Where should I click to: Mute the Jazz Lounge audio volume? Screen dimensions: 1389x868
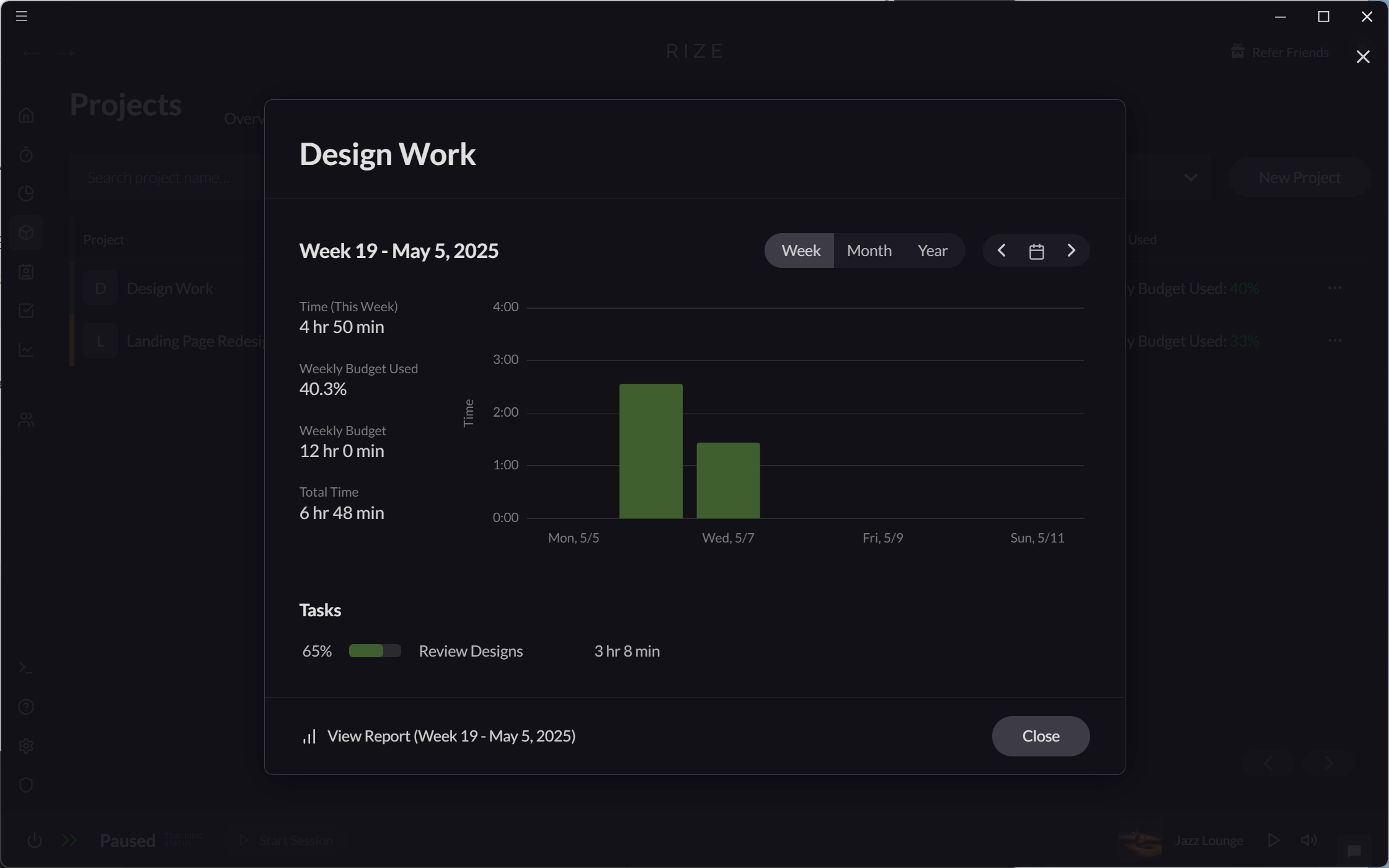[x=1309, y=840]
